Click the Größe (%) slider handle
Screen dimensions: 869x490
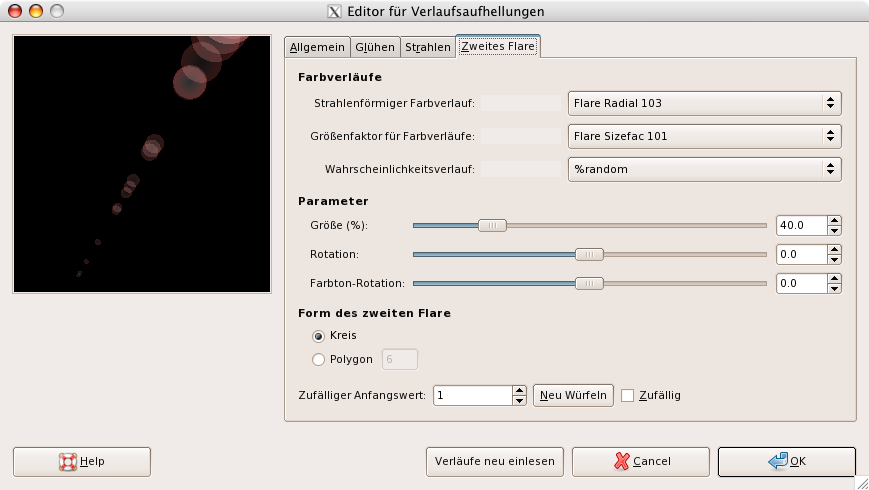pos(492,225)
